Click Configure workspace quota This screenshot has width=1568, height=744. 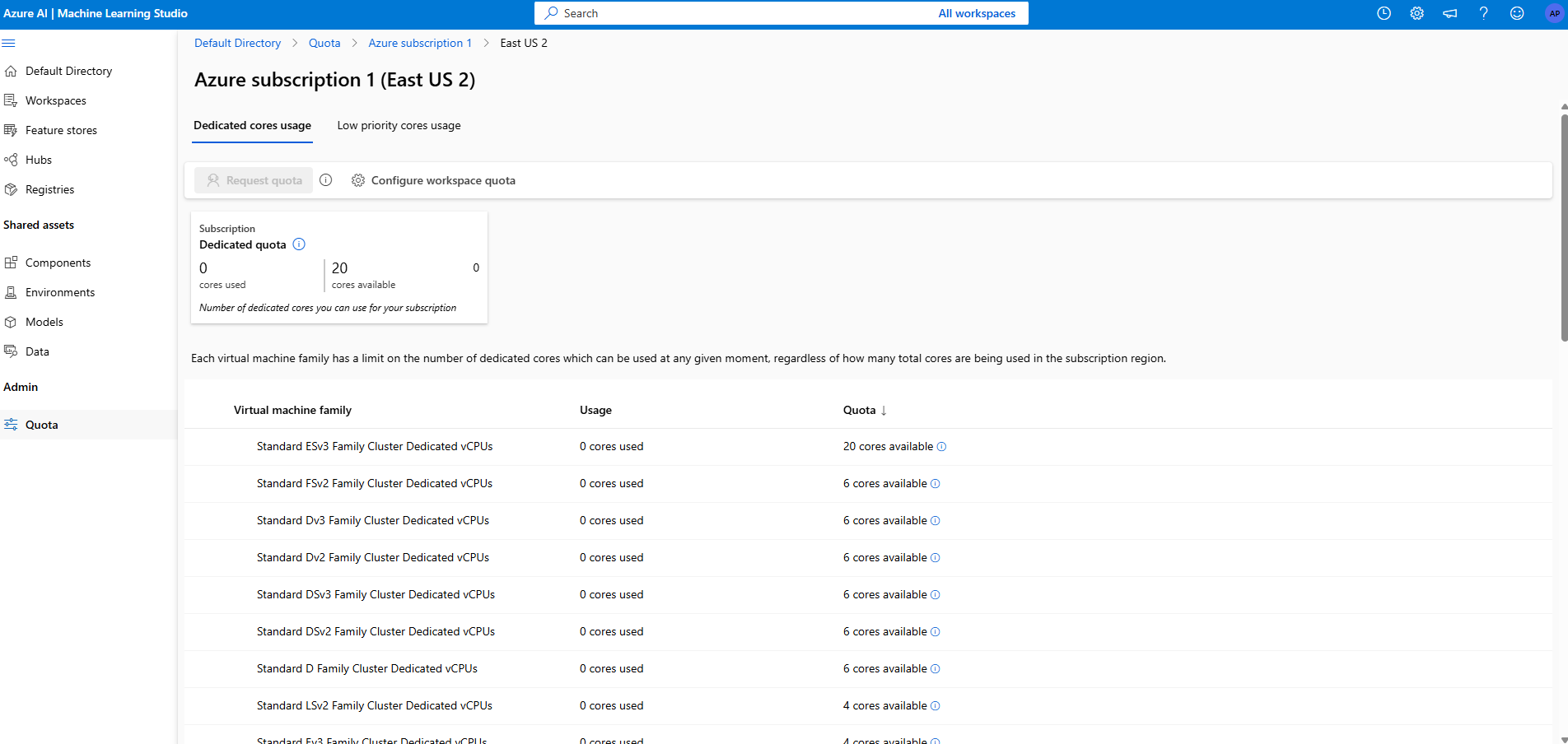(x=434, y=180)
